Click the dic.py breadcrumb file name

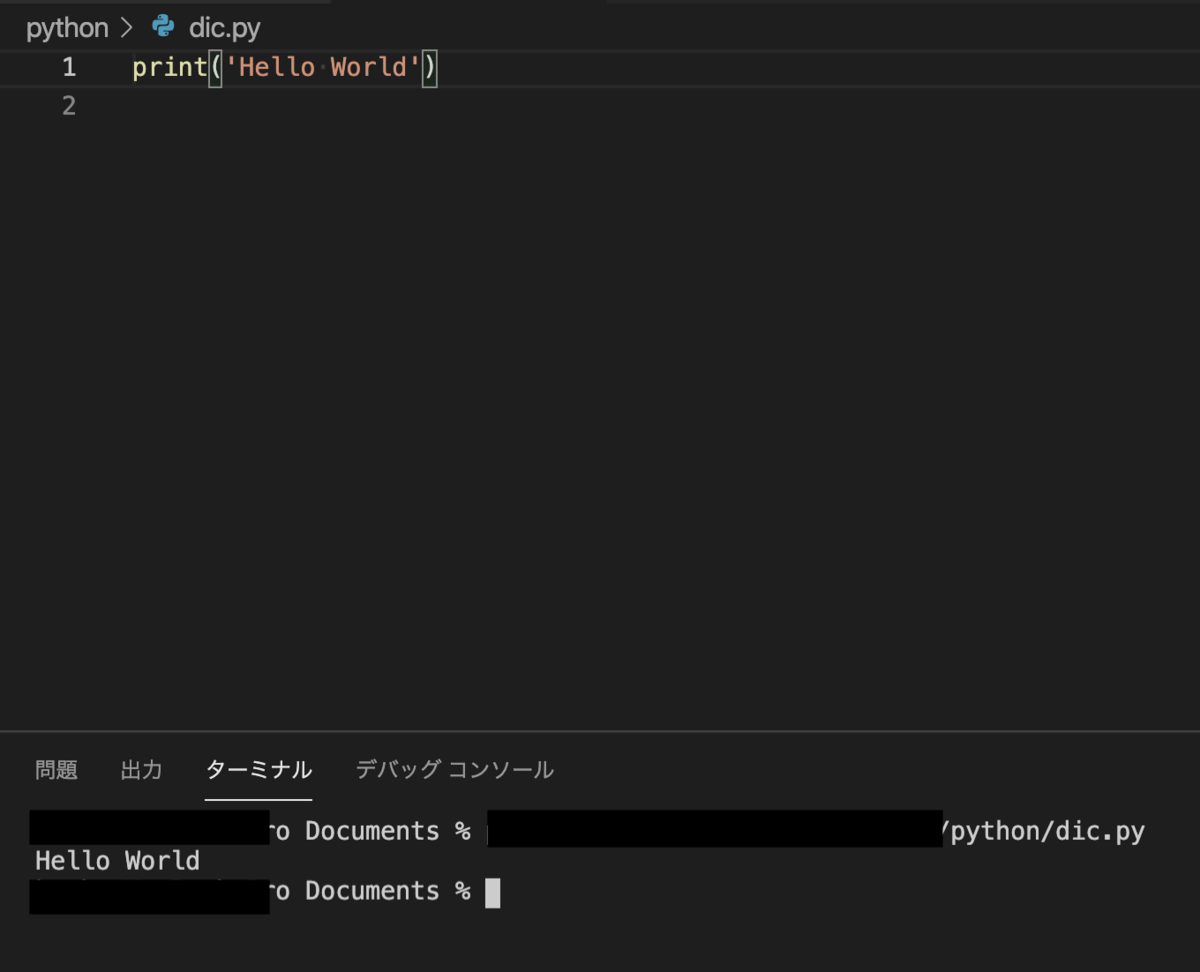224,28
